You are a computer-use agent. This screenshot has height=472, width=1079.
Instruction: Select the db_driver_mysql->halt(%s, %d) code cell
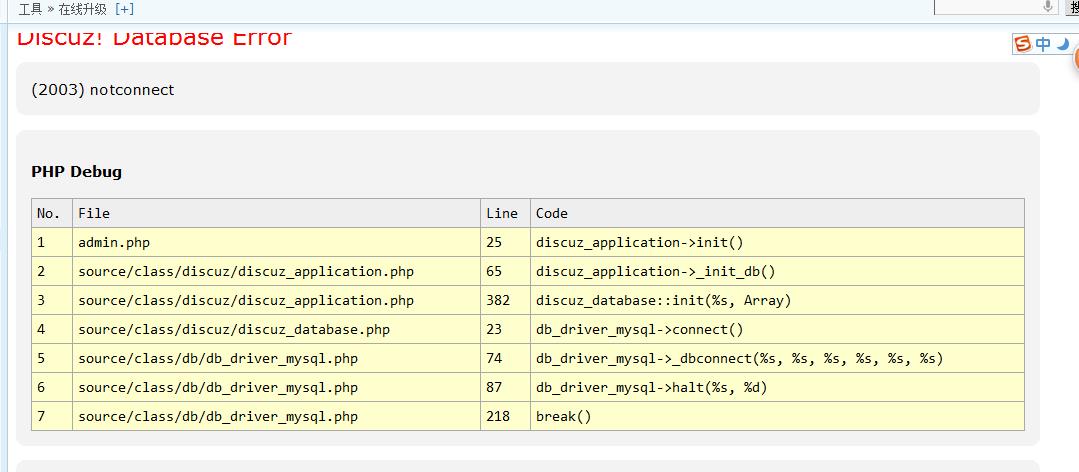point(777,387)
